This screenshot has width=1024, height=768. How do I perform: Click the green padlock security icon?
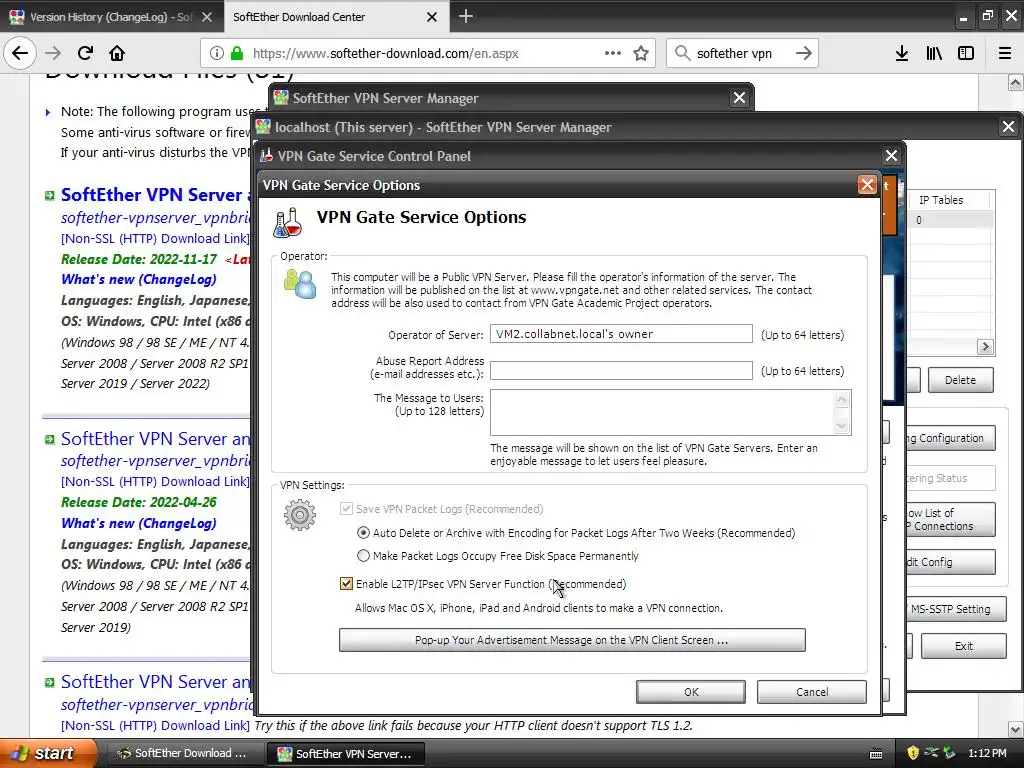237,53
